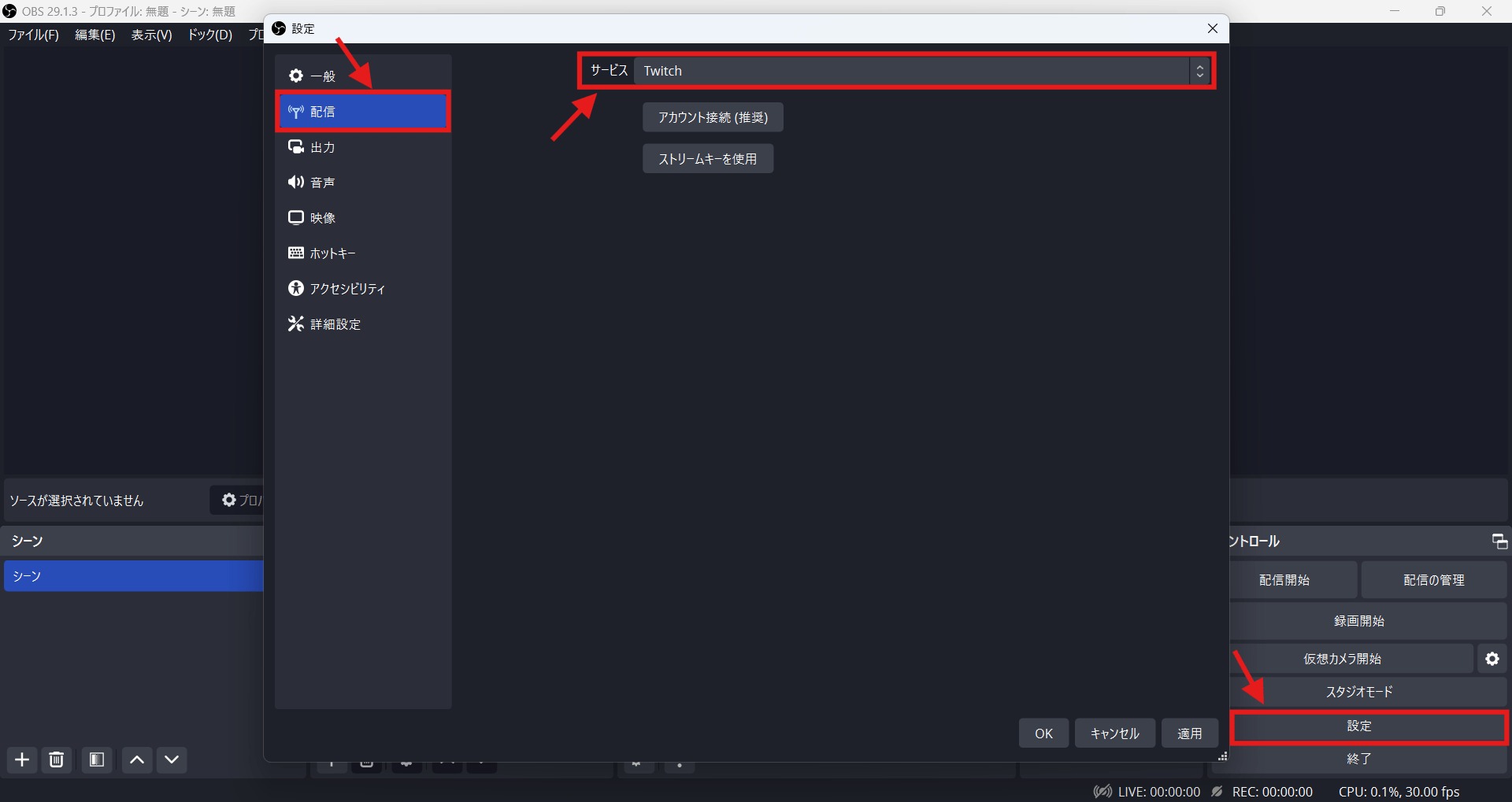1512x802 pixels.
Task: Open virtual camera settings gear icon
Action: point(1492,659)
